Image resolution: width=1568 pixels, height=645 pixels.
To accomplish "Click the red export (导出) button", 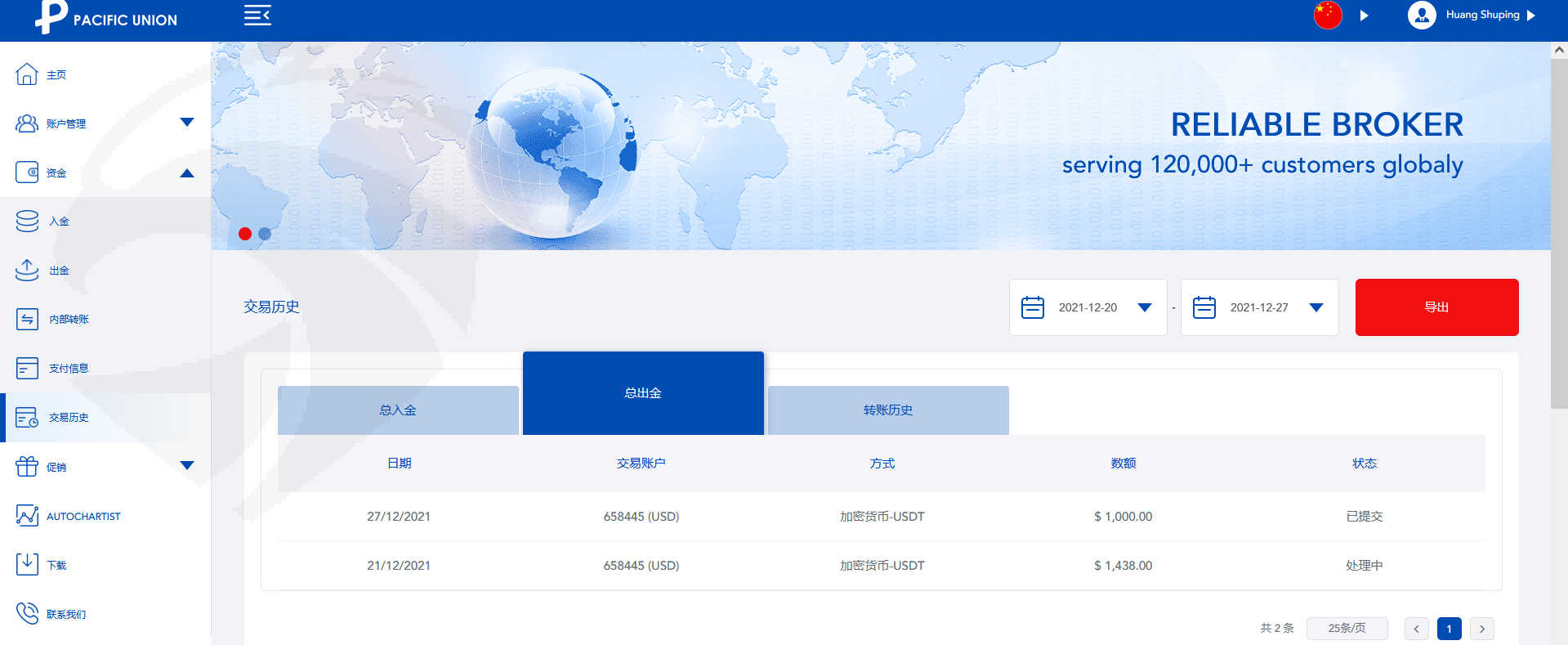I will 1436,307.
